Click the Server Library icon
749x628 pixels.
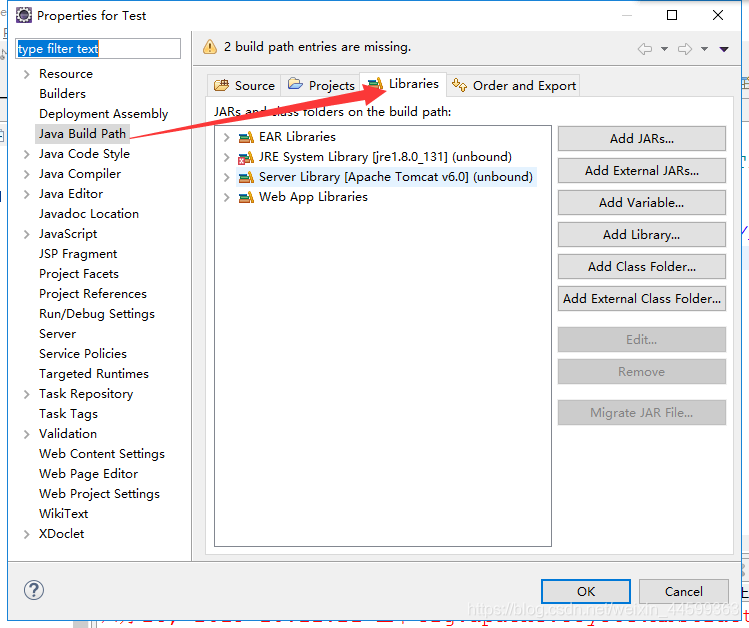(x=246, y=178)
